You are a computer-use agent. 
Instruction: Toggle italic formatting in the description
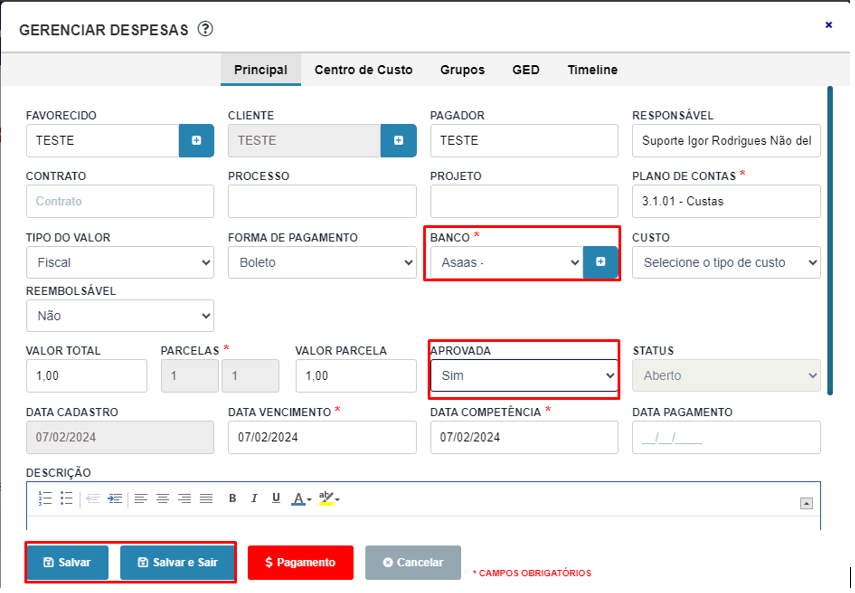pyautogui.click(x=254, y=498)
